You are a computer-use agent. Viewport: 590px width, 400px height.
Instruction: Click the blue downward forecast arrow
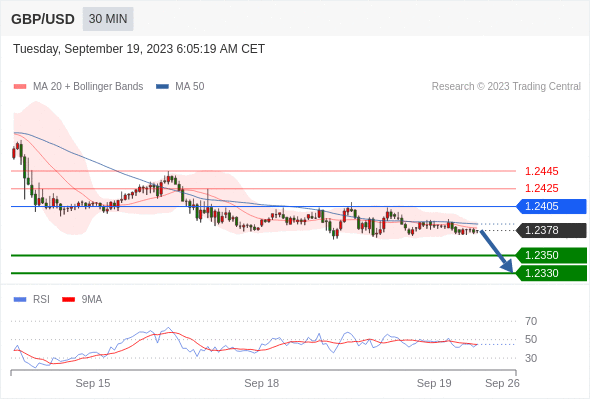497,251
